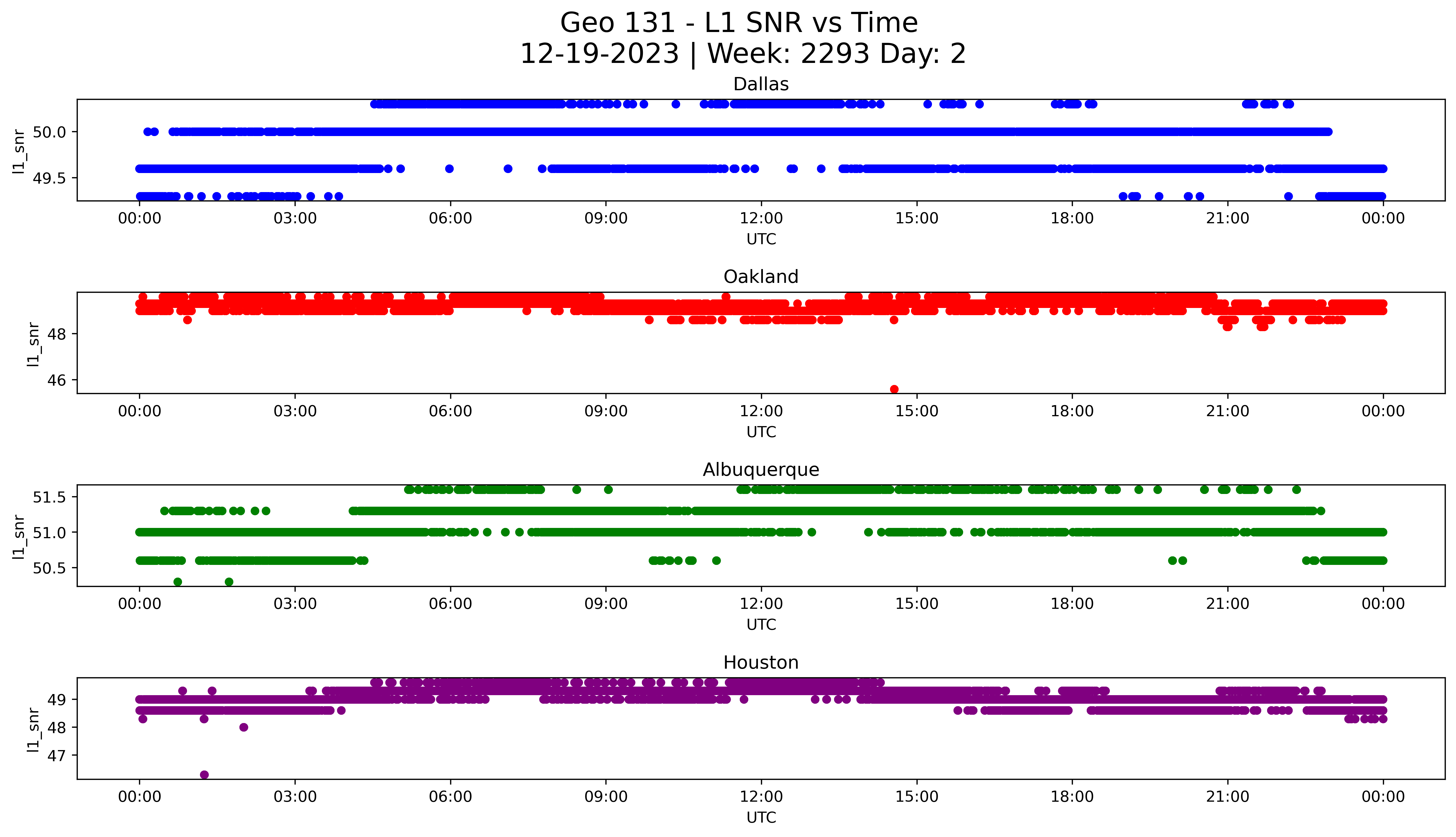The image size is (1456, 837).
Task: Click the 51.5 y-tick label on the Albuquerque plot
Action: (50, 497)
